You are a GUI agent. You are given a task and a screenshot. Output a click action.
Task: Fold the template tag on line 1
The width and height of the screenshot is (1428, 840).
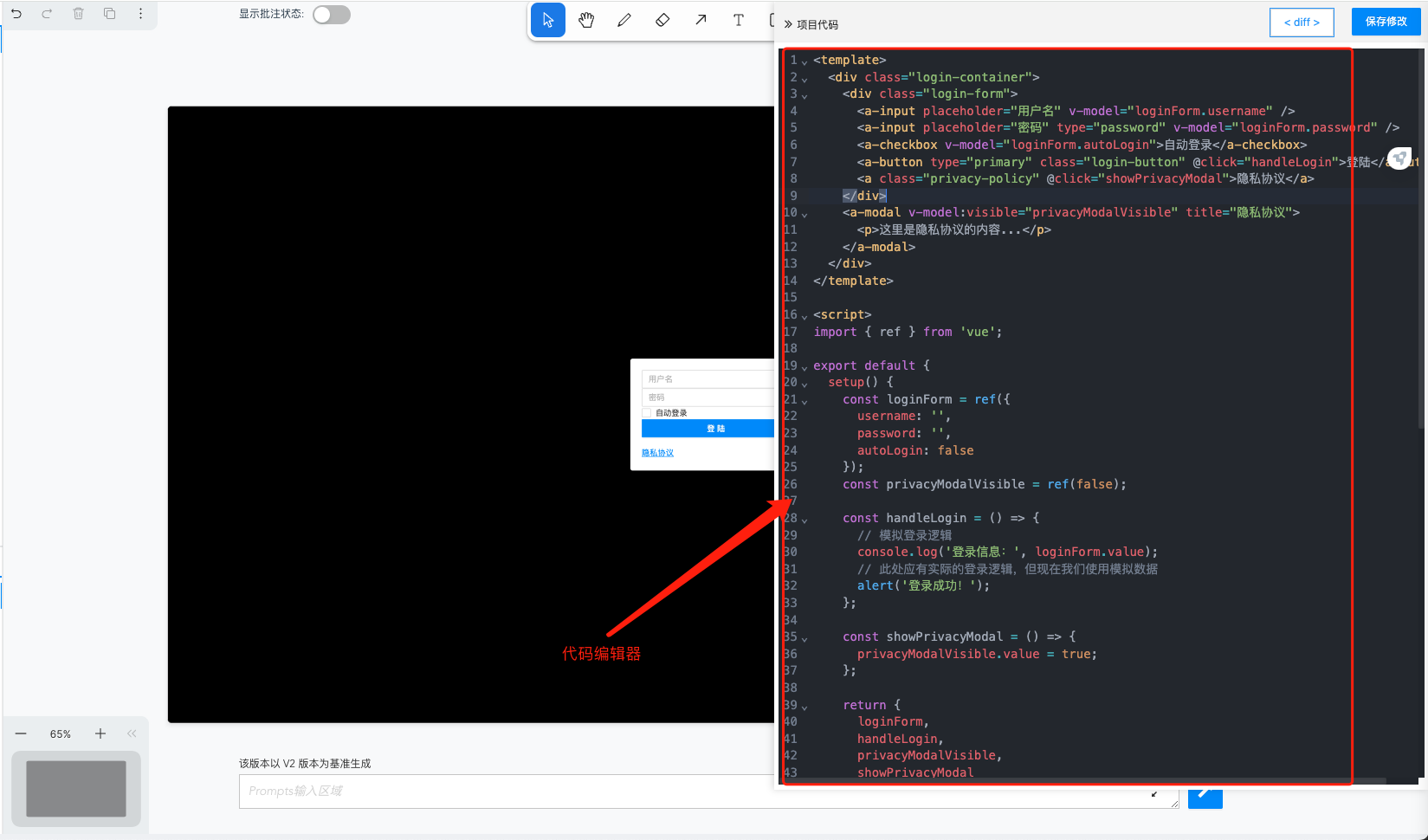click(x=804, y=61)
